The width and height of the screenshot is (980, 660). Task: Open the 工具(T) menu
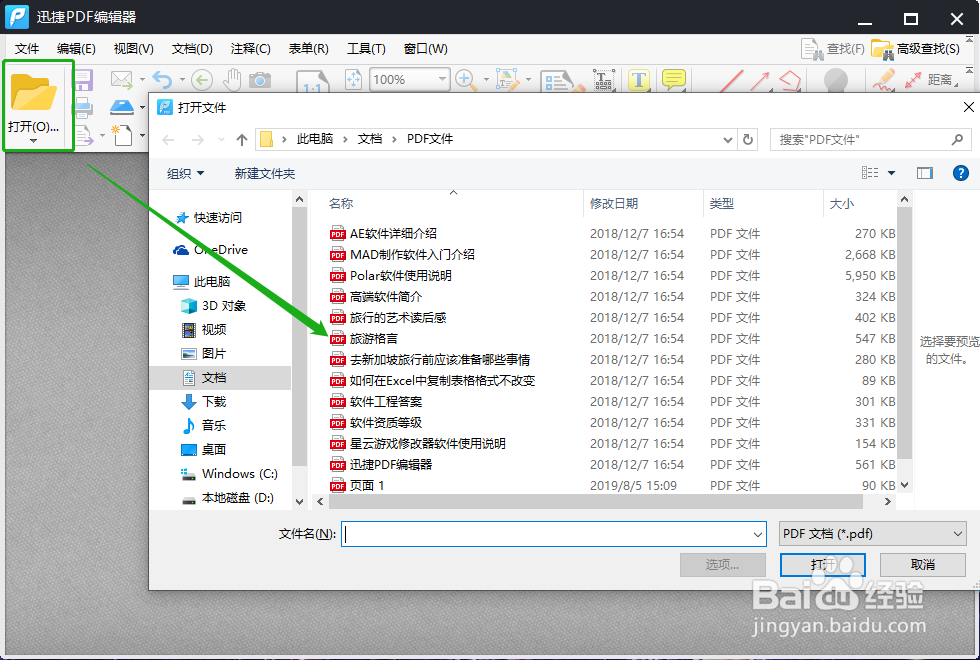(366, 49)
